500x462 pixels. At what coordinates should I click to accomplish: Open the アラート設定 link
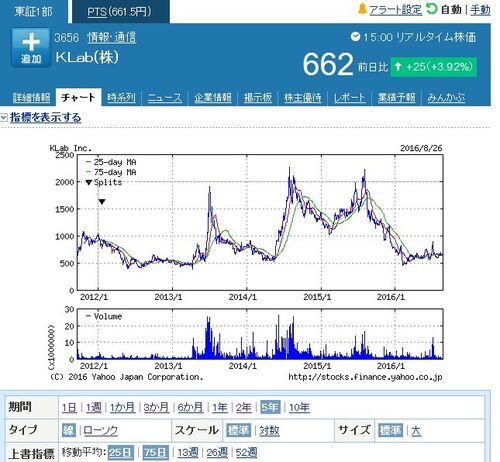pyautogui.click(x=395, y=10)
